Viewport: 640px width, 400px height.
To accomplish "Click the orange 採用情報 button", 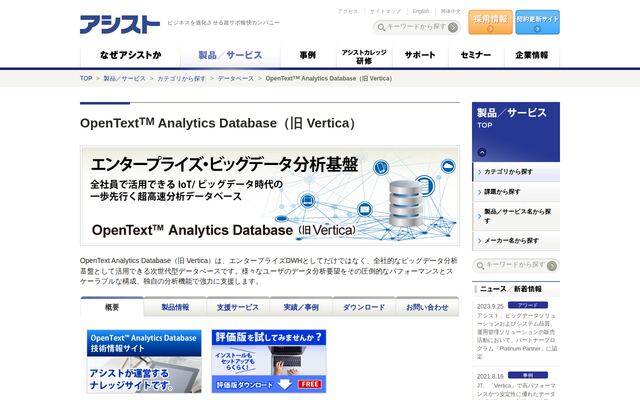I will pyautogui.click(x=491, y=22).
